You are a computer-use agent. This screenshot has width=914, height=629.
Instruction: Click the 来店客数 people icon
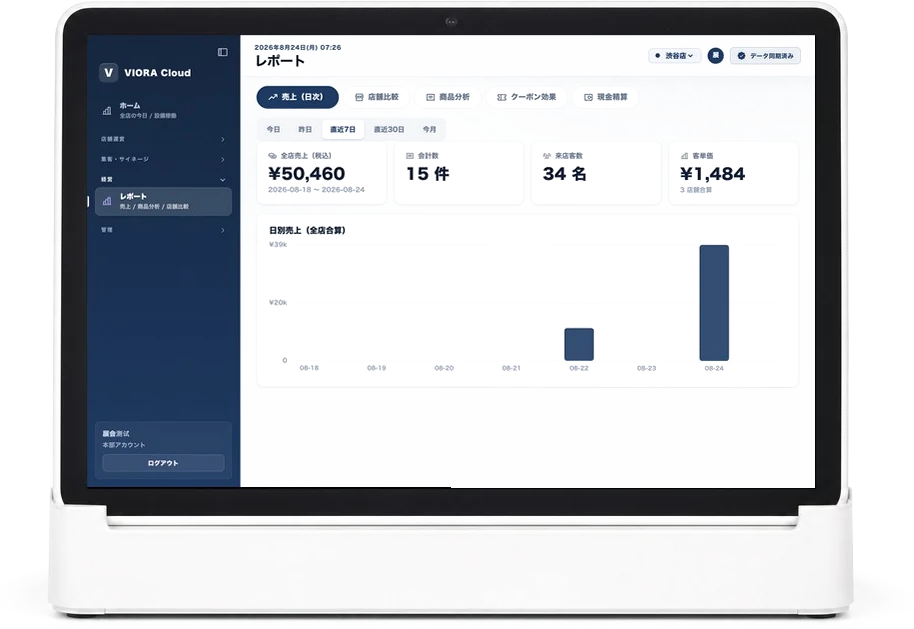[x=547, y=156]
